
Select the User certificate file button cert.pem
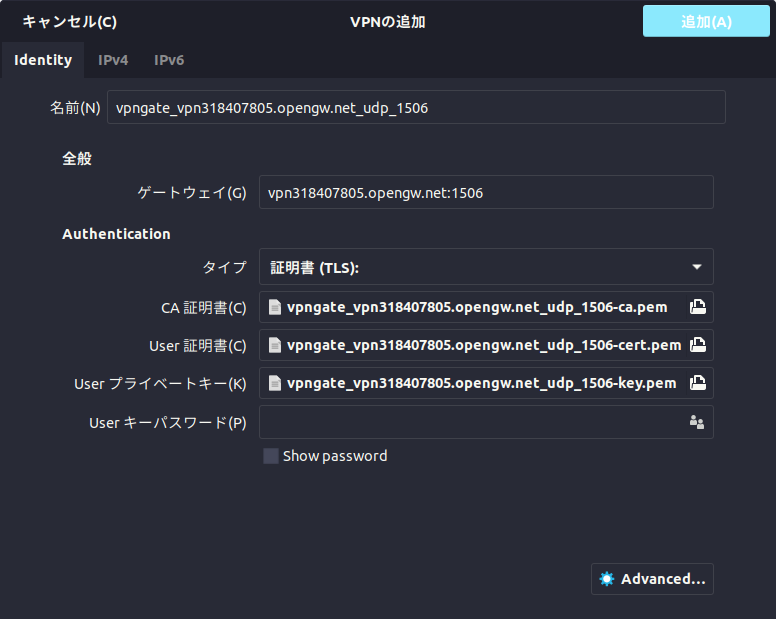pos(486,345)
